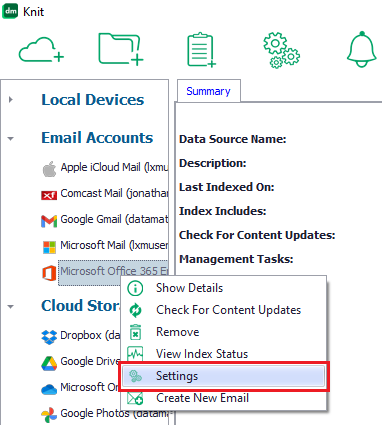This screenshot has width=382, height=425.
Task: Click the Index Includes label
Action: pos(223,211)
